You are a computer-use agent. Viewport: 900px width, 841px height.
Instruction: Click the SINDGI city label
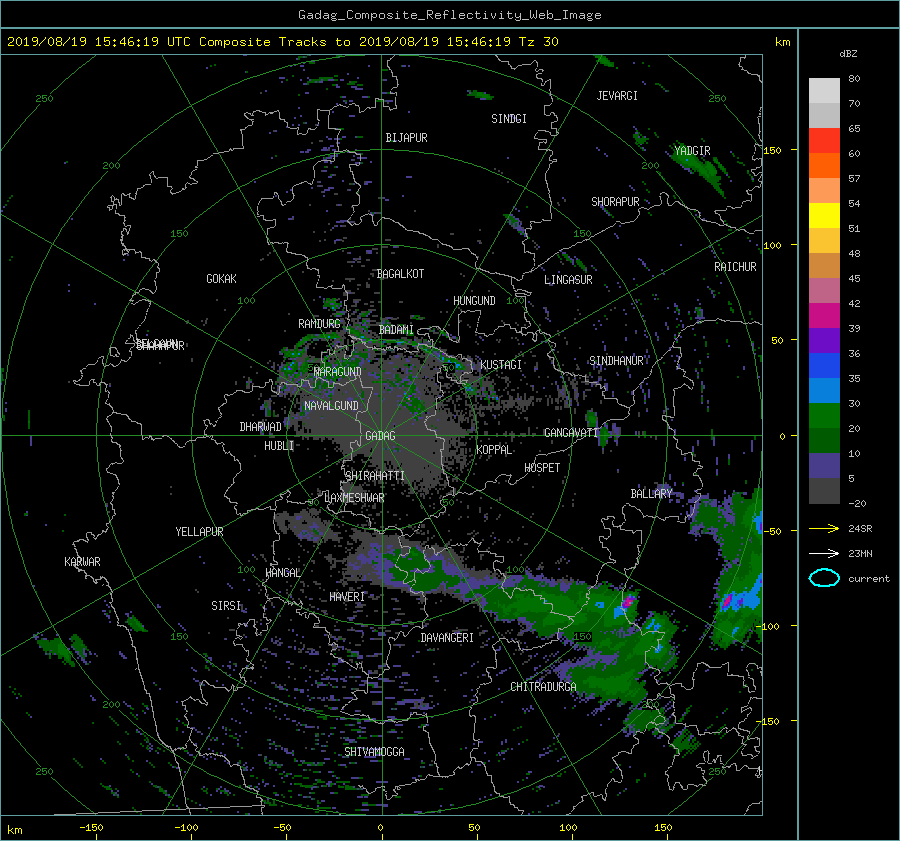[509, 119]
